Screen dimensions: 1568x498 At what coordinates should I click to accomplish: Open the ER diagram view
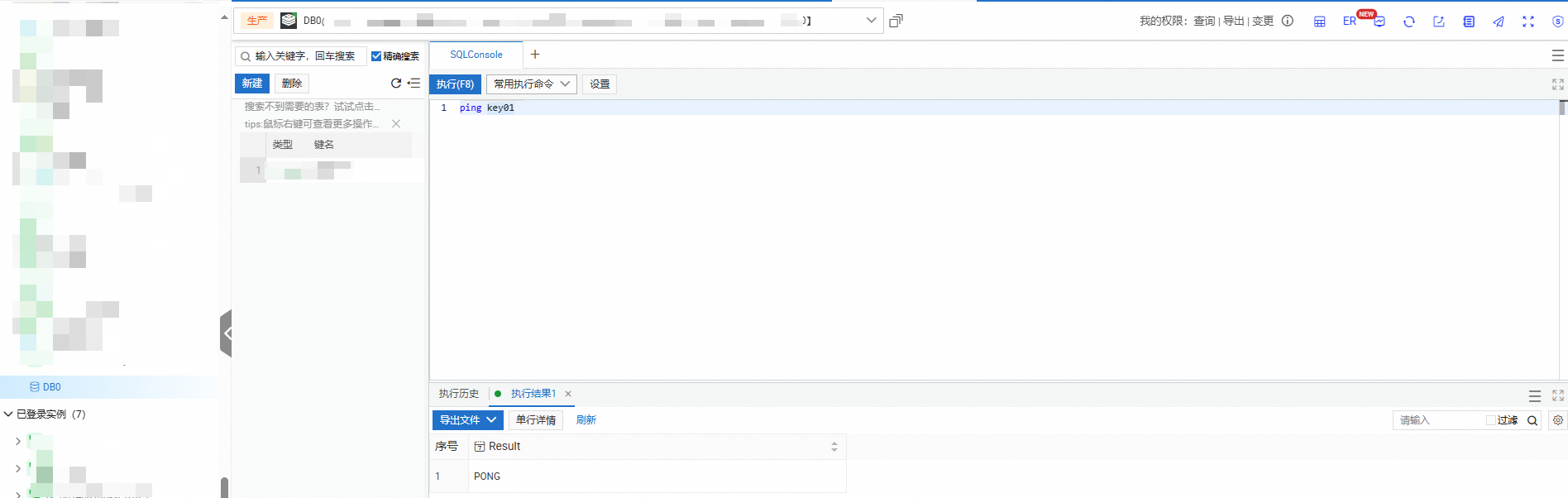click(x=1349, y=22)
